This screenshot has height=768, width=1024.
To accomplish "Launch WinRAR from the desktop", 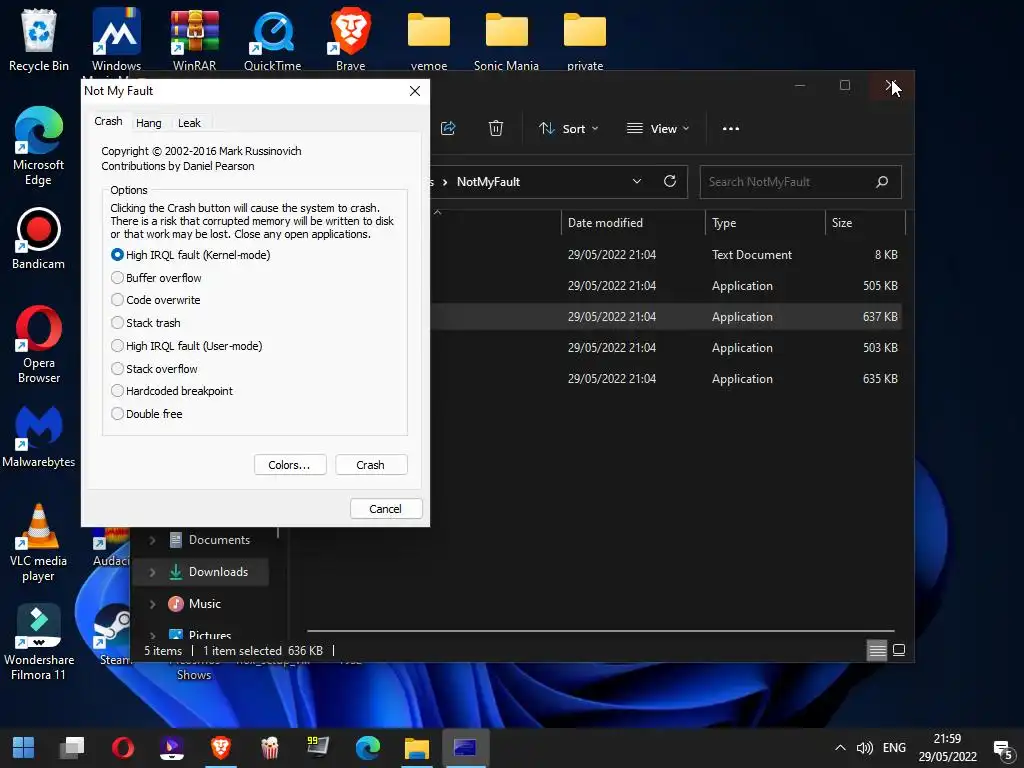I will pyautogui.click(x=195, y=39).
